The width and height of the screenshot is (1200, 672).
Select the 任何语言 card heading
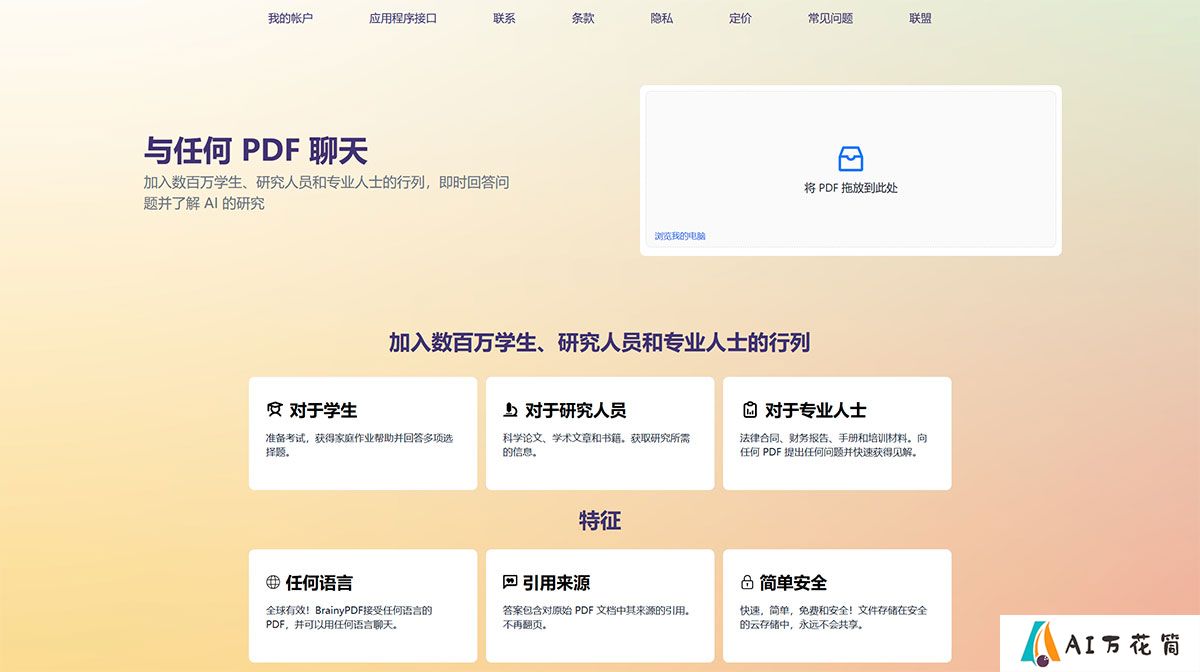319,582
